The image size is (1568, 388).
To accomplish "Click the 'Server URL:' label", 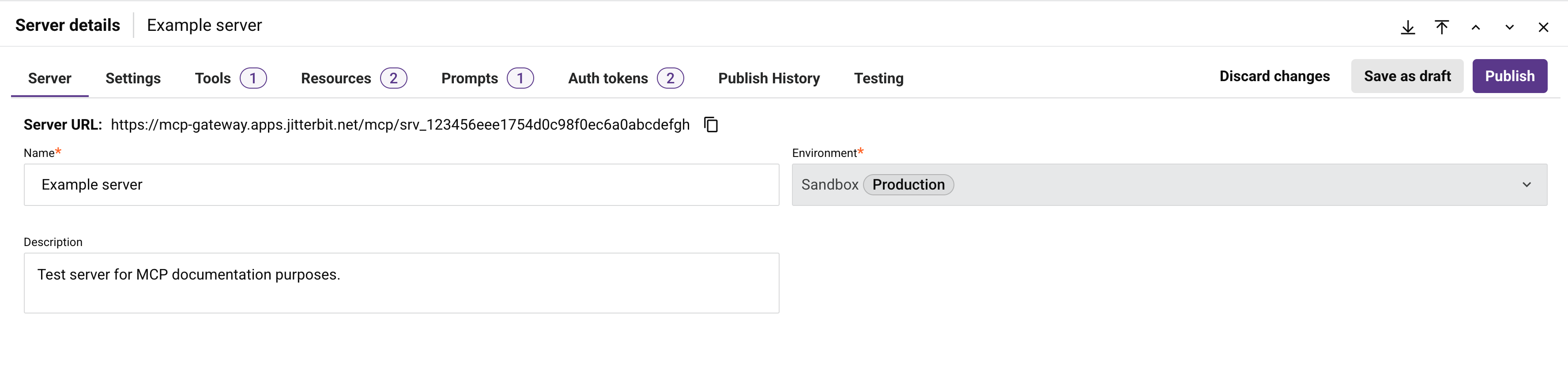I will point(63,125).
